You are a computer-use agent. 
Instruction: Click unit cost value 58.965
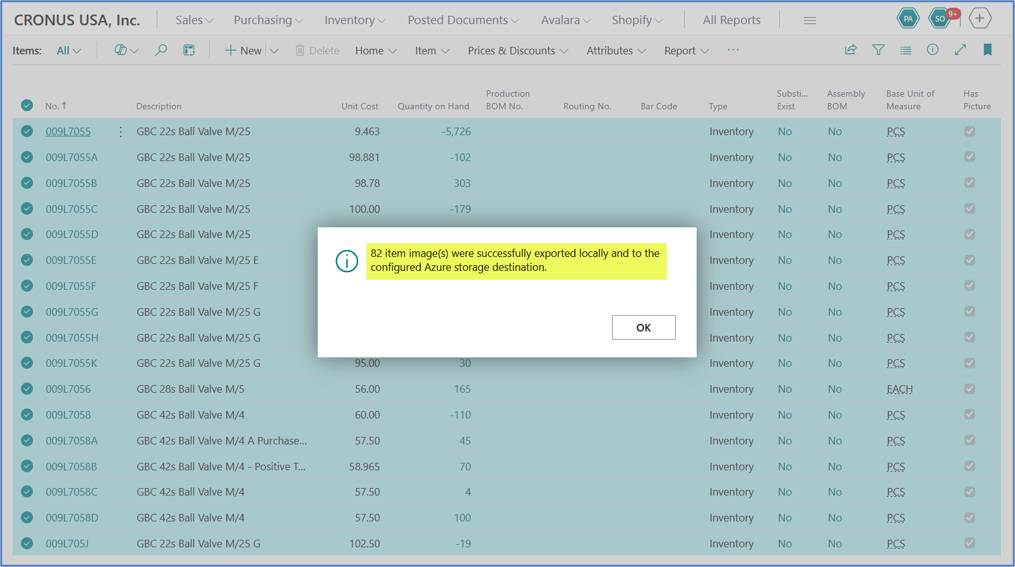[x=364, y=466]
